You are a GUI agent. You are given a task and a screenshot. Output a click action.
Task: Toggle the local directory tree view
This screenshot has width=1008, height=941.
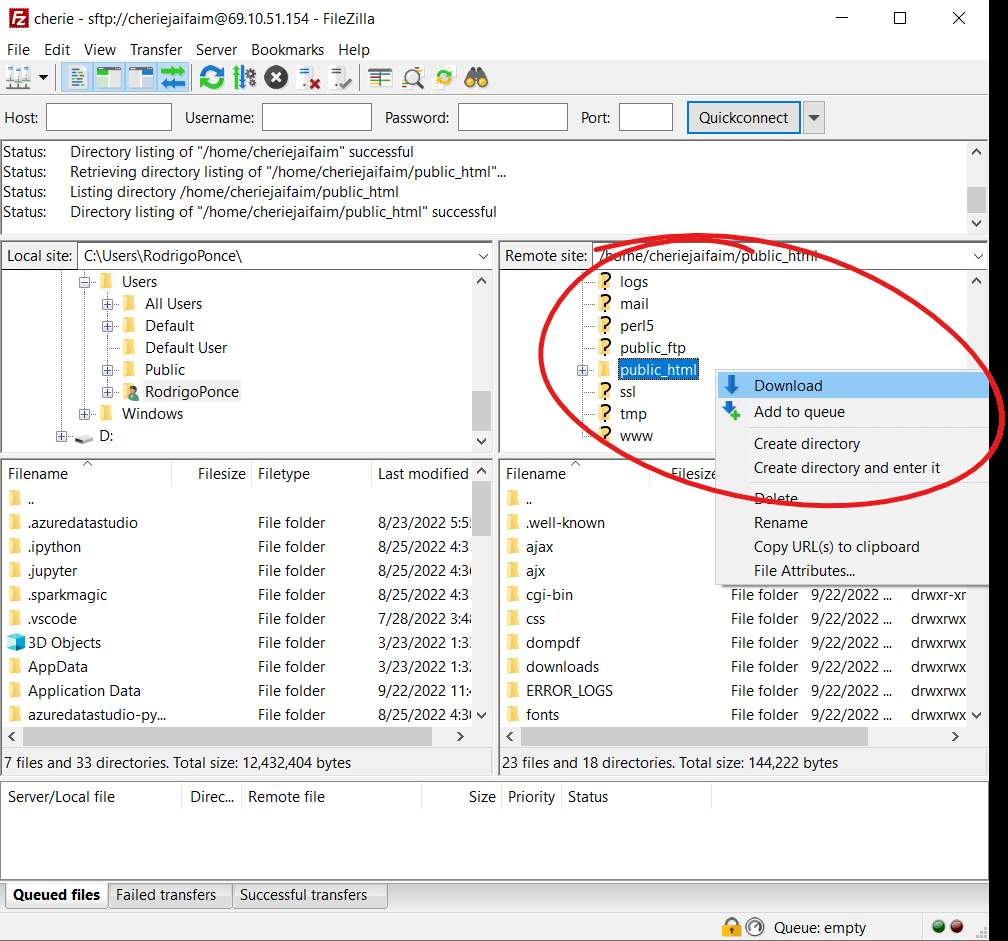coord(109,78)
